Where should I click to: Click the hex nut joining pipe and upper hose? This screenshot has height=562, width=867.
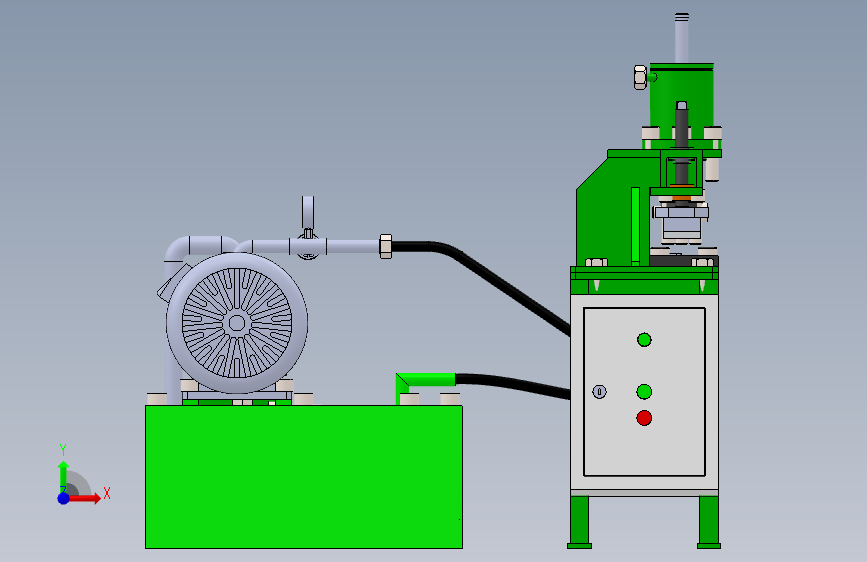[x=386, y=247]
